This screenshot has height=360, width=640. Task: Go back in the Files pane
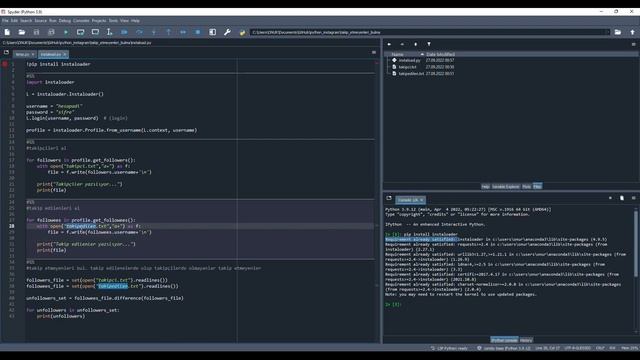coord(389,44)
